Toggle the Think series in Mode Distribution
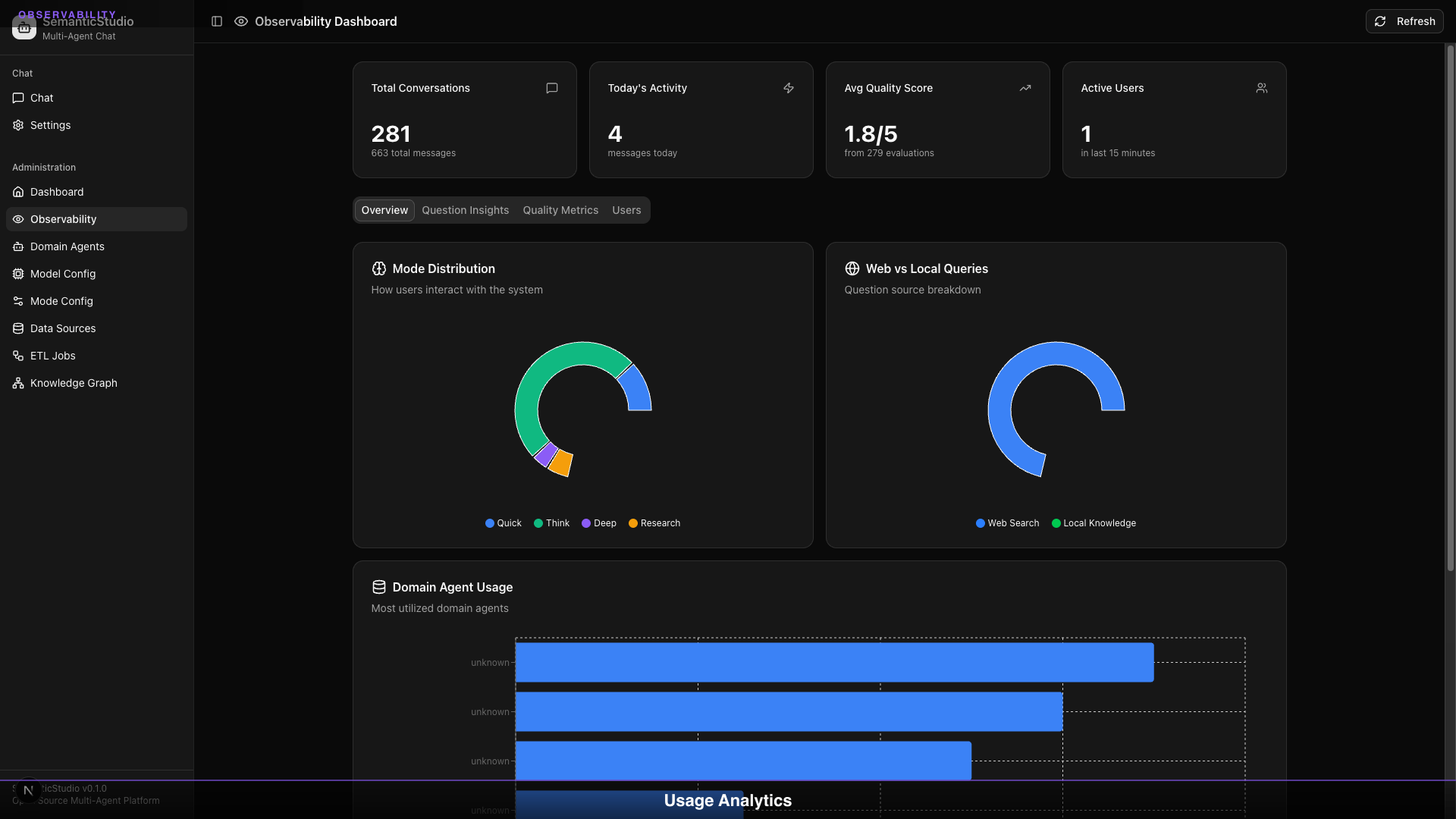The image size is (1456, 819). [x=551, y=523]
